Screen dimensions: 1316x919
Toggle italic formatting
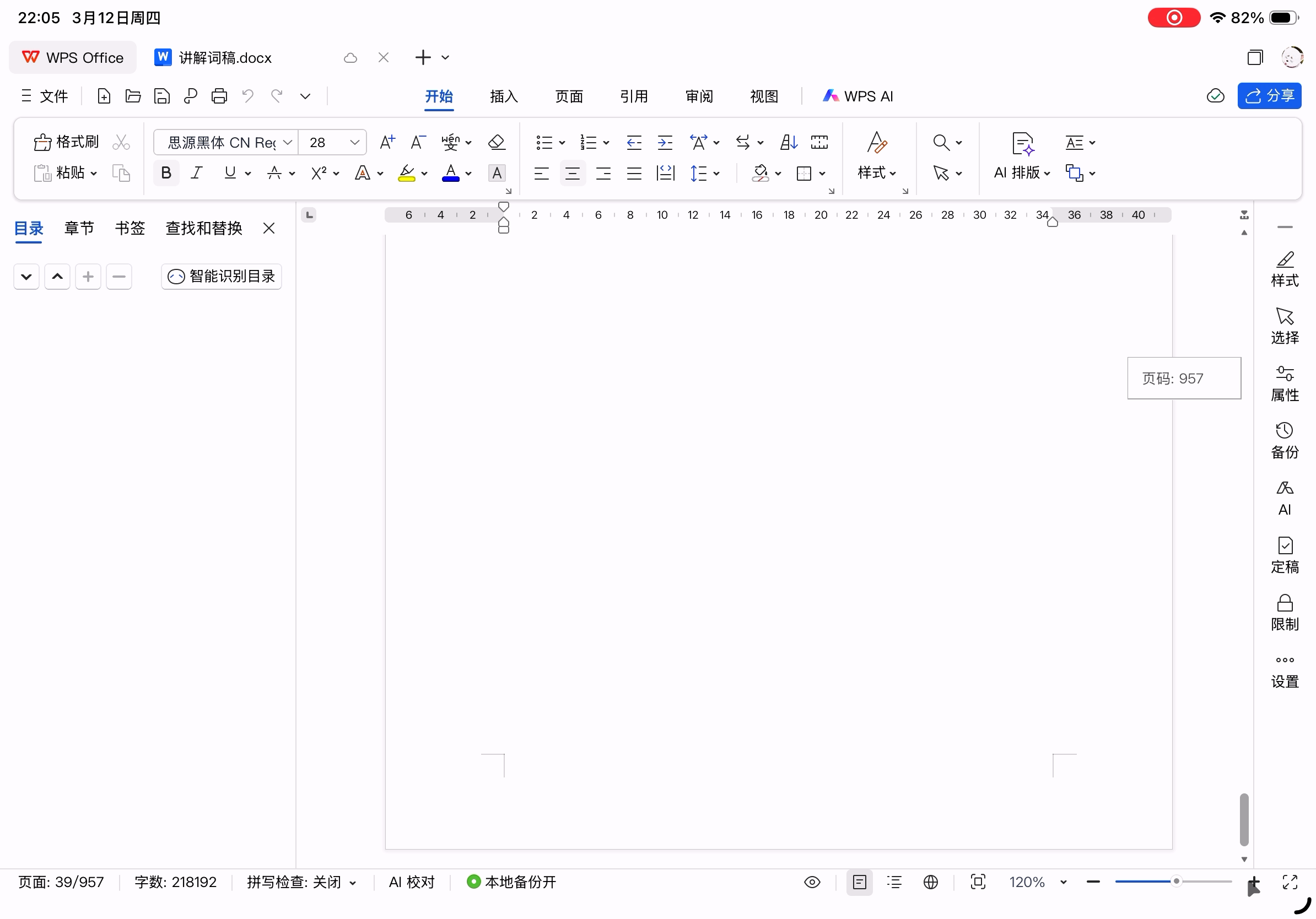point(197,173)
